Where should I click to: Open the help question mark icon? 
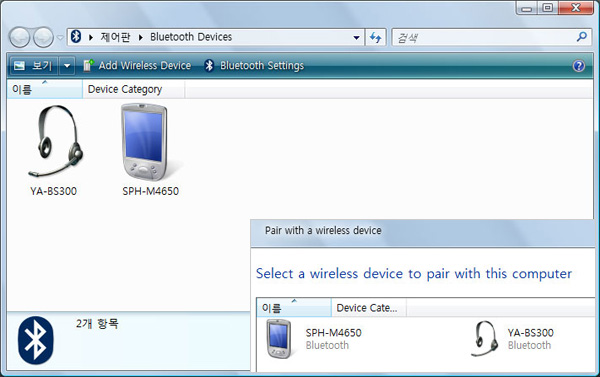(579, 66)
